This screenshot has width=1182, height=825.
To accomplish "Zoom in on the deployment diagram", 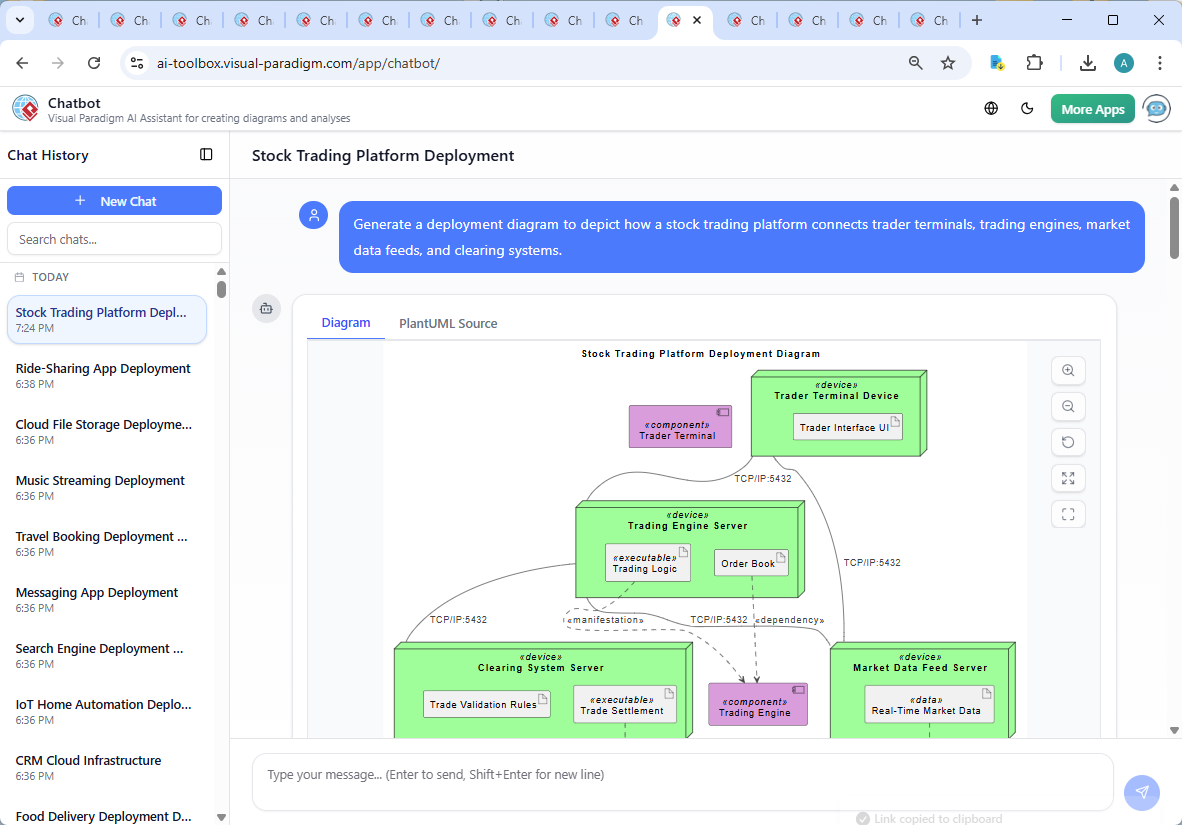I will click(x=1068, y=370).
